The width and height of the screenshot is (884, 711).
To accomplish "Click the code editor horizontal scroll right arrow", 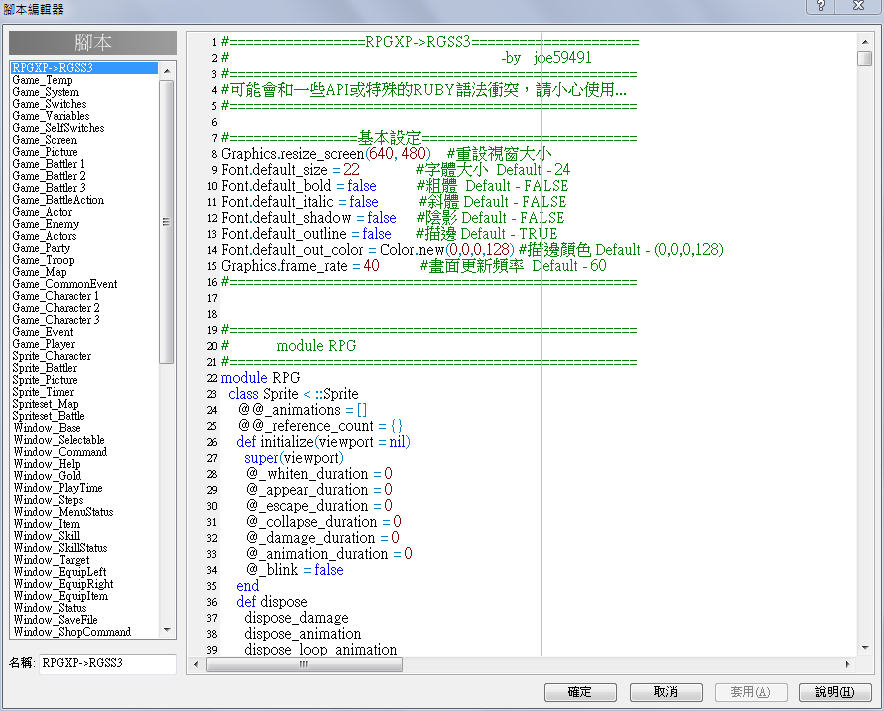I will coord(847,664).
